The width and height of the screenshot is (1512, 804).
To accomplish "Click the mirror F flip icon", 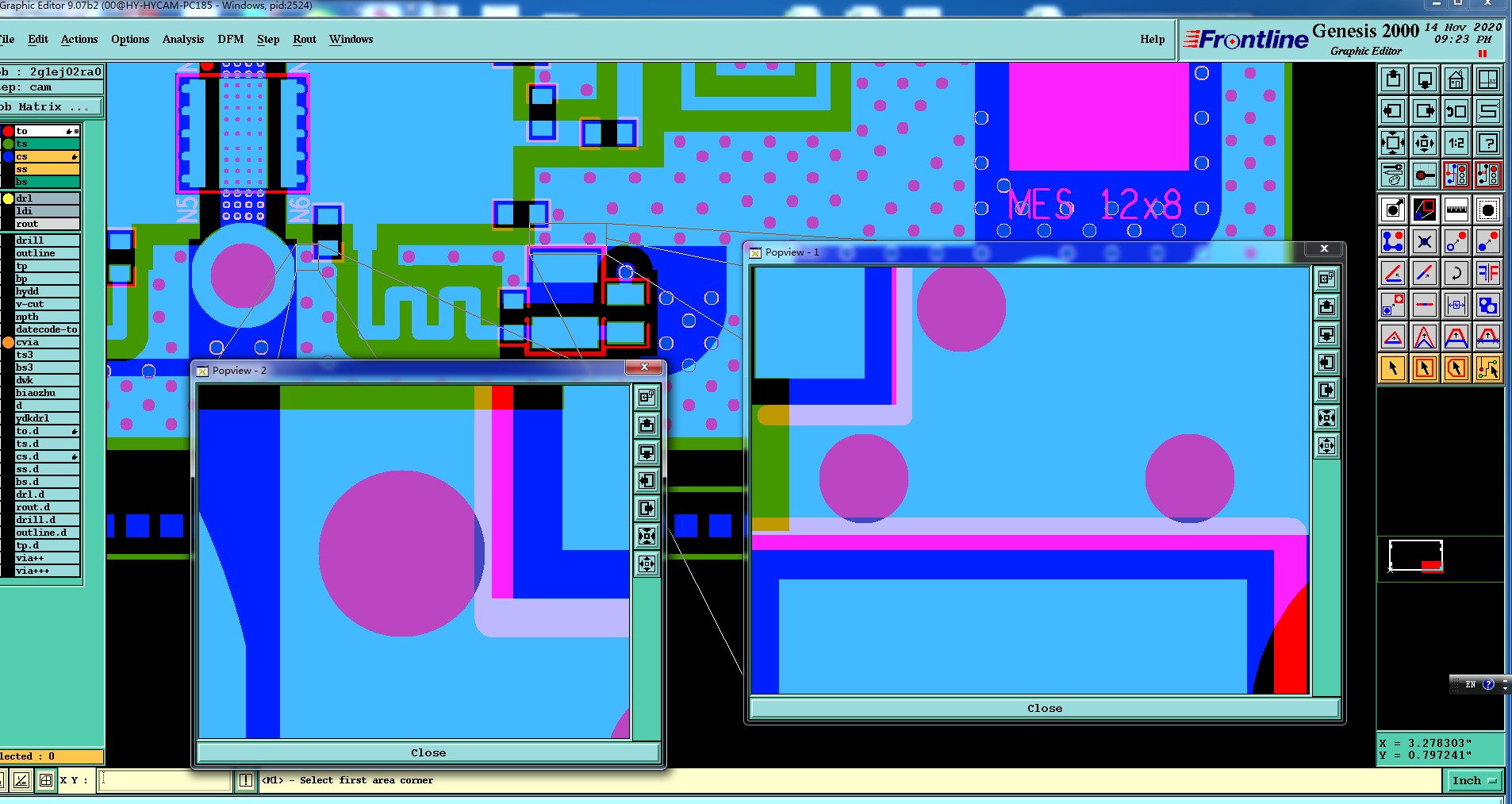I will (1488, 273).
